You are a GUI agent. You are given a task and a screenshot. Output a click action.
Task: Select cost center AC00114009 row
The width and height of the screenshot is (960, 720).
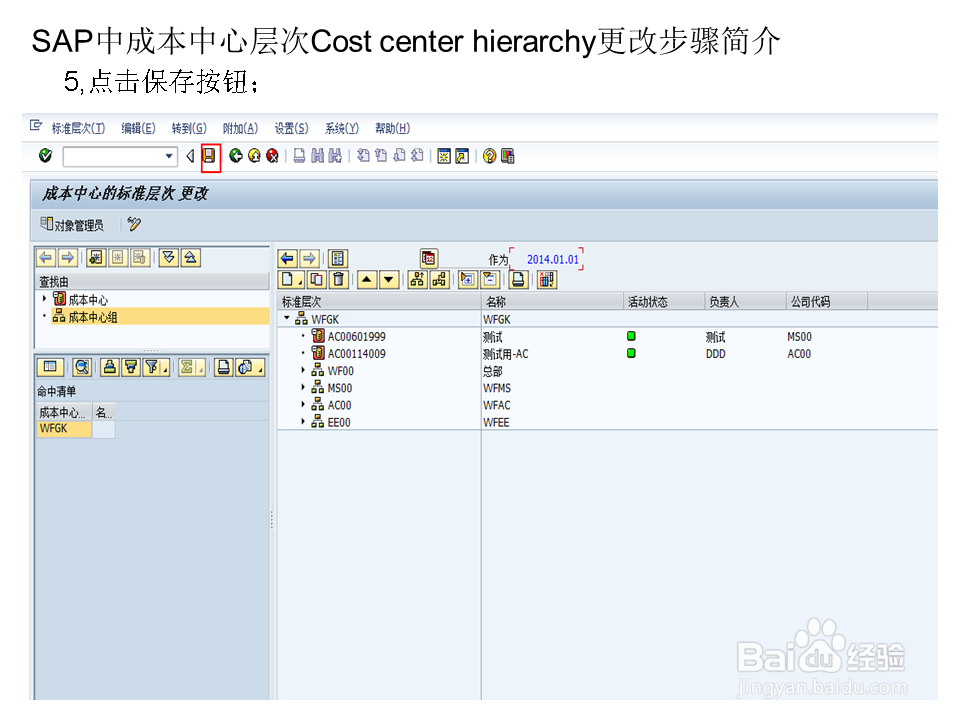[356, 353]
